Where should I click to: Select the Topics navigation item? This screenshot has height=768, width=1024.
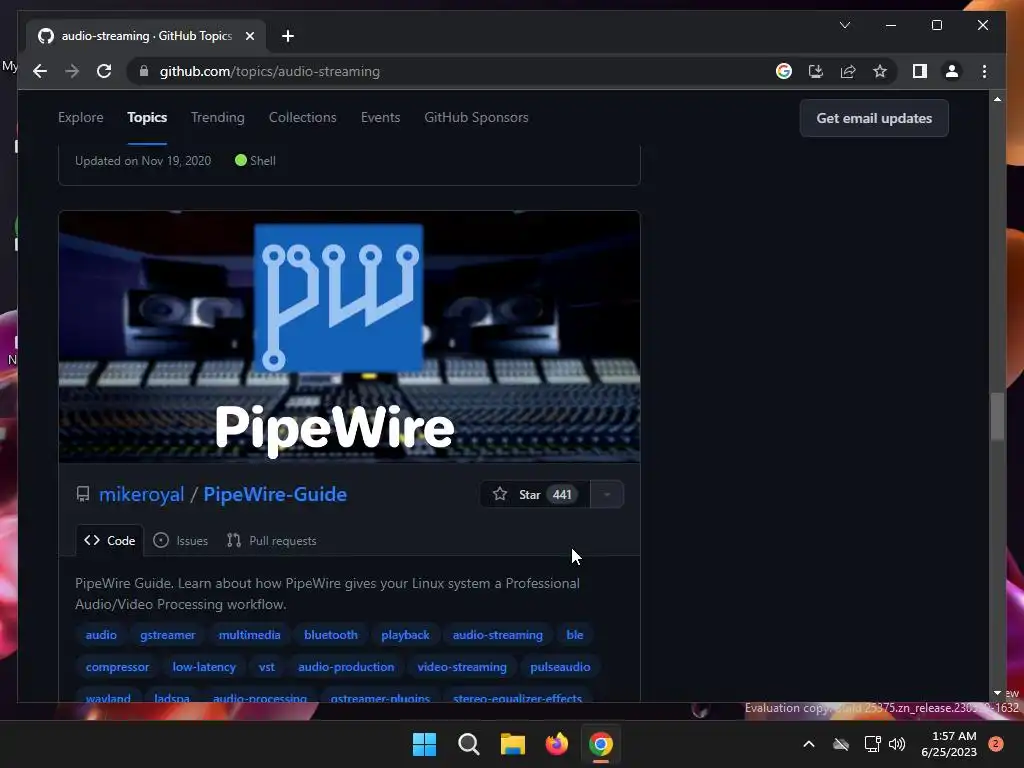pos(147,118)
